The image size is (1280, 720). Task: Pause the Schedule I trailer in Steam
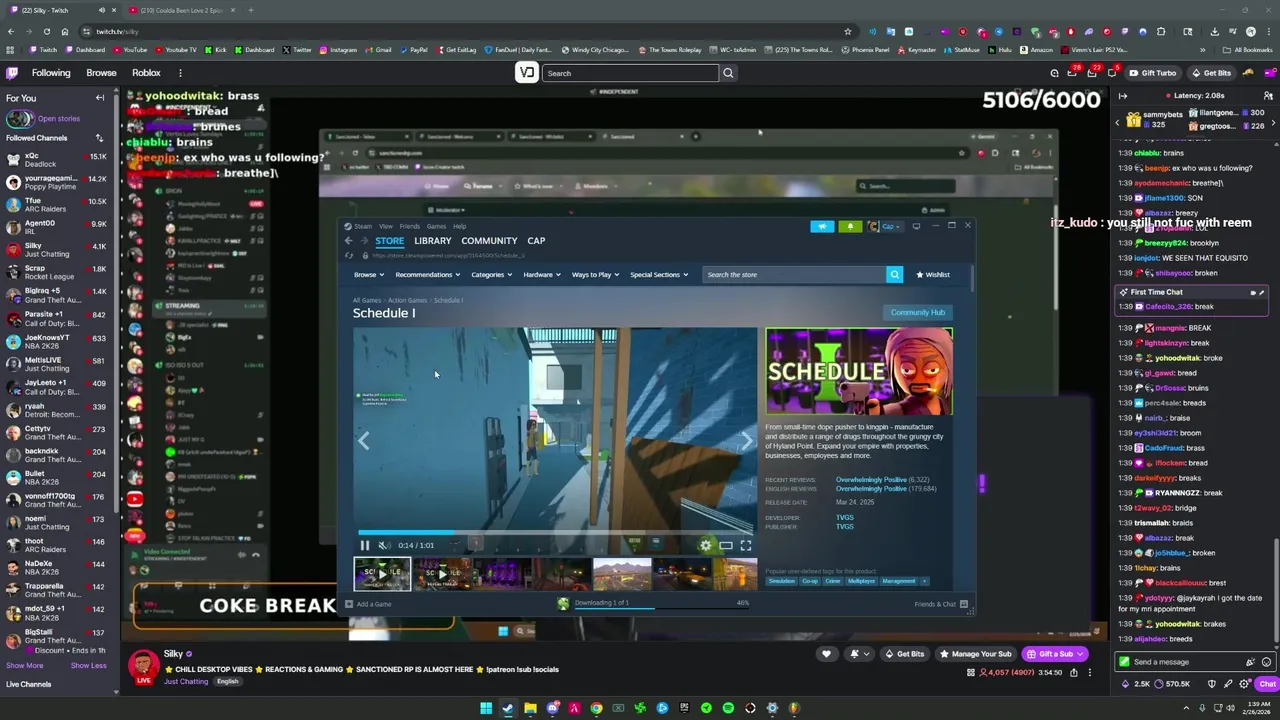point(365,545)
